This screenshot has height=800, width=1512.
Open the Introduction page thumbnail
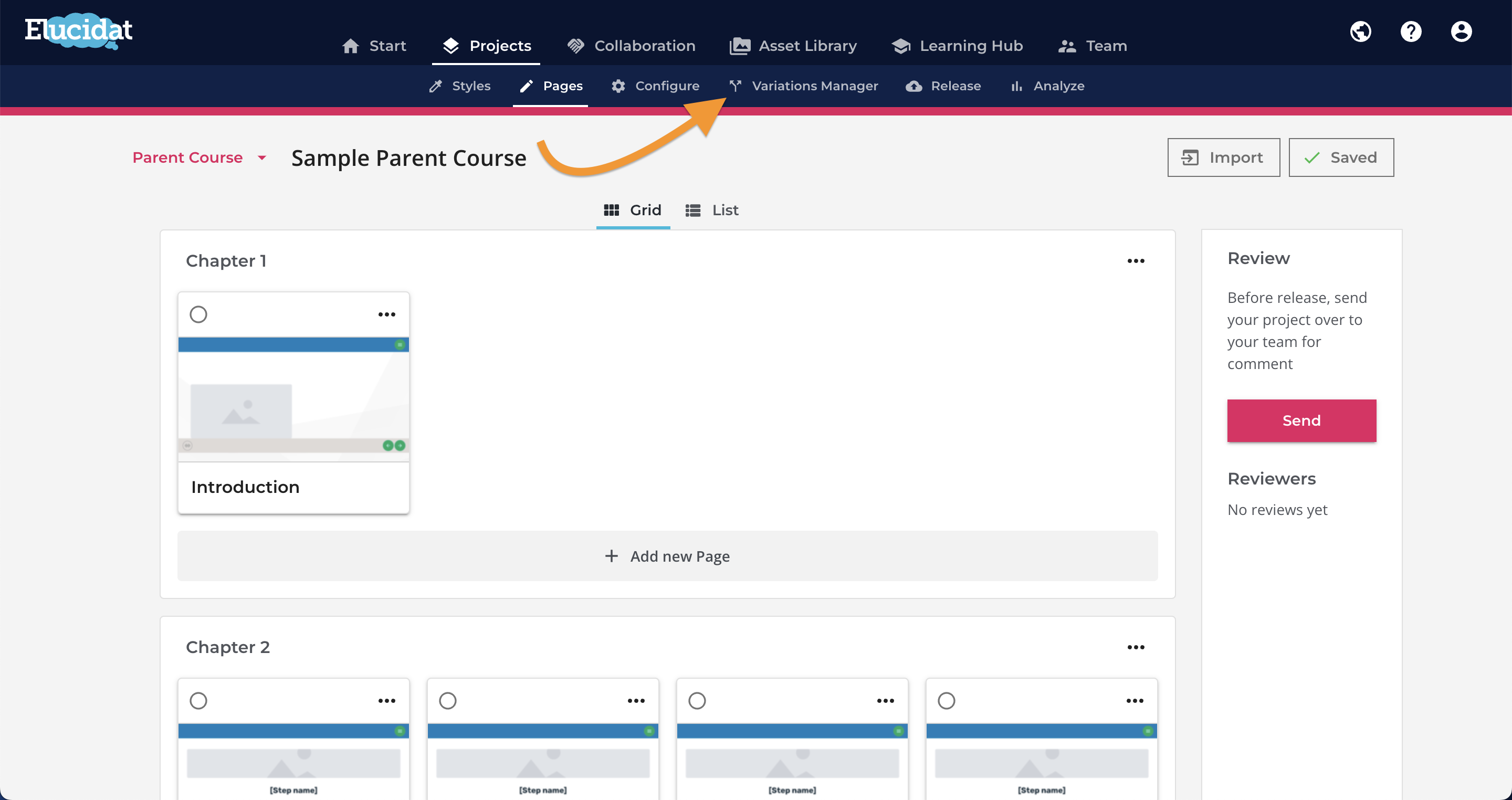tap(293, 399)
